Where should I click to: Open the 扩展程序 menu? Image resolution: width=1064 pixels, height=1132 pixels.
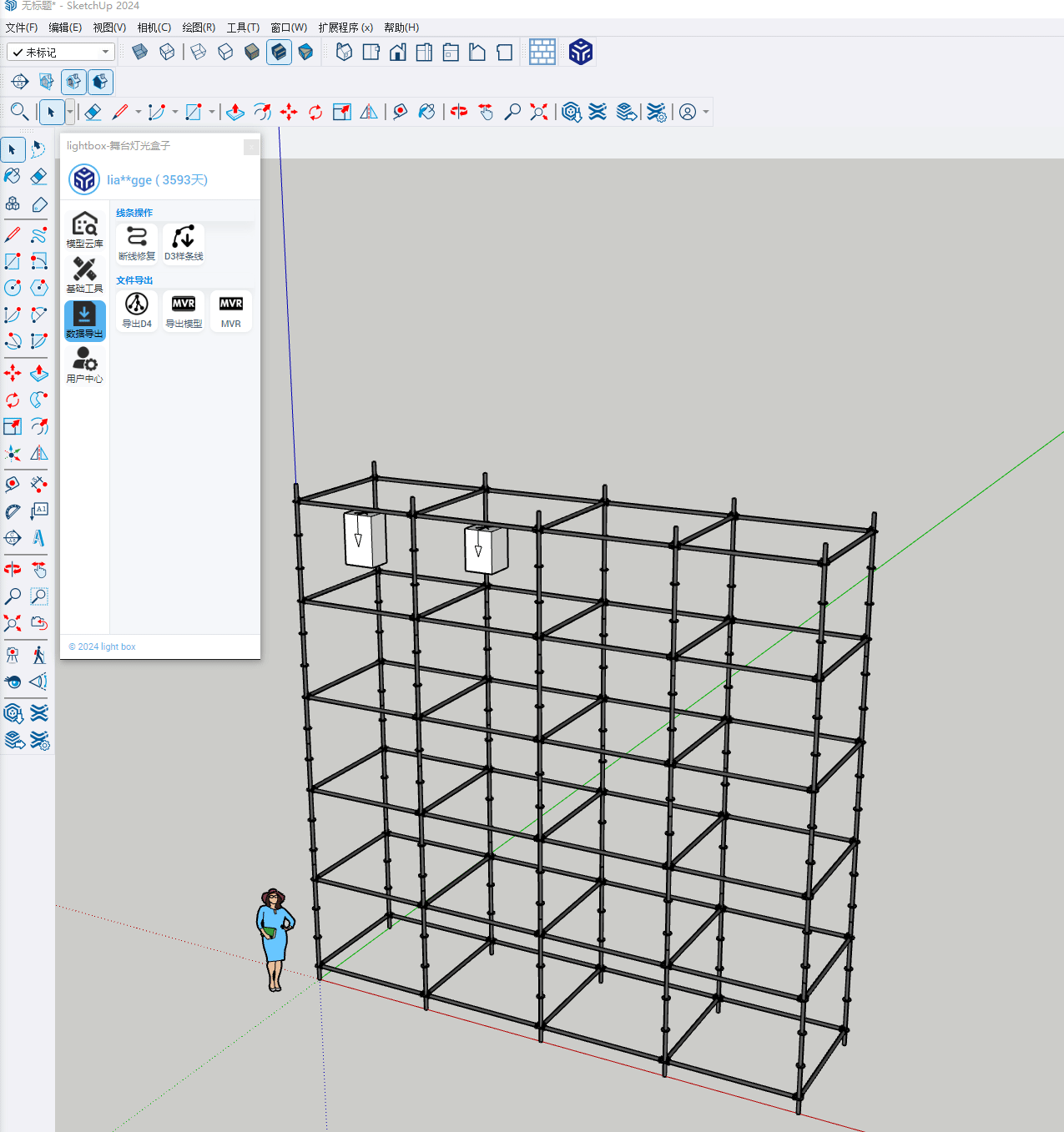click(x=345, y=28)
